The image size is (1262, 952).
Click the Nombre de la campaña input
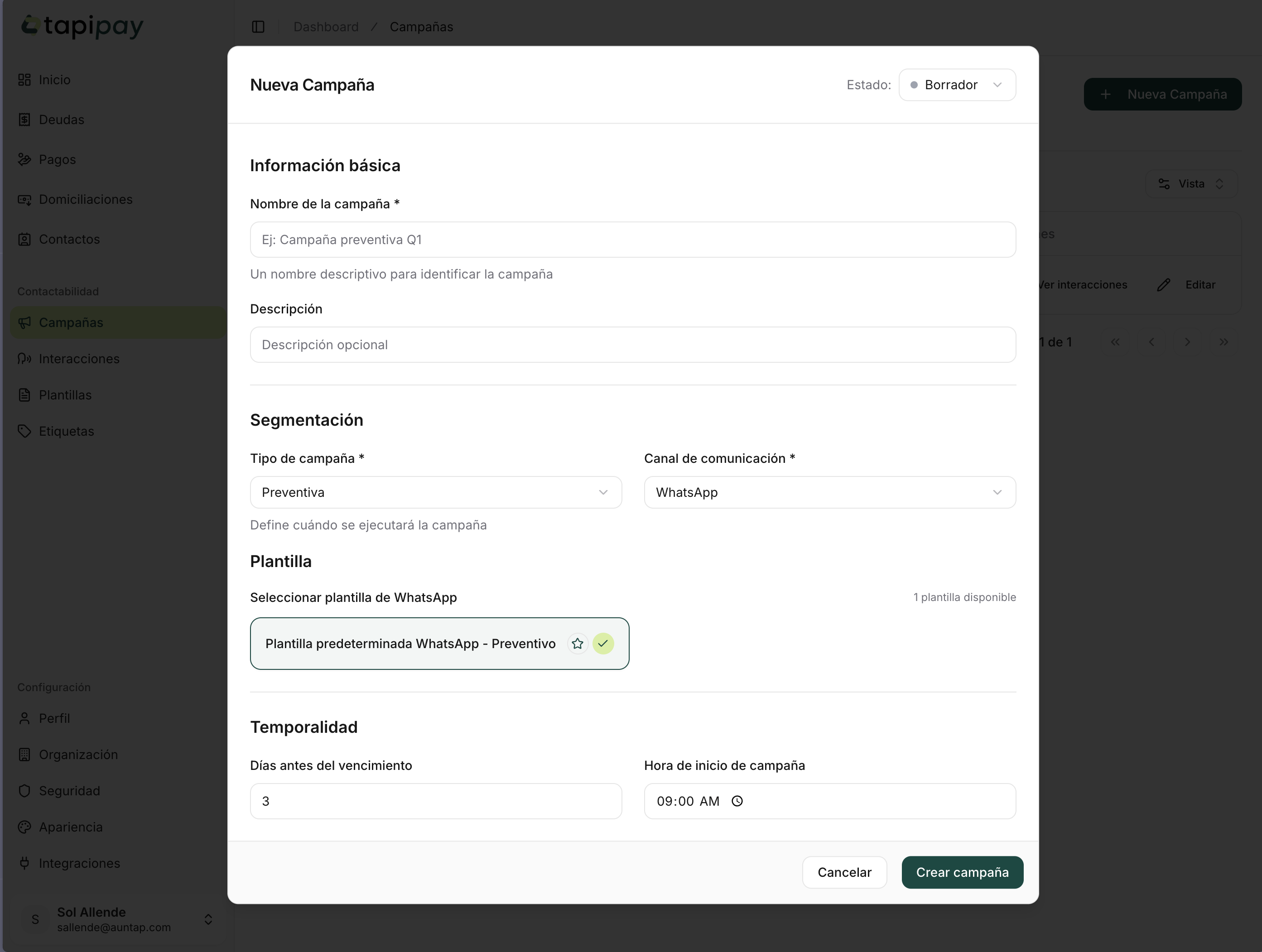(x=632, y=240)
